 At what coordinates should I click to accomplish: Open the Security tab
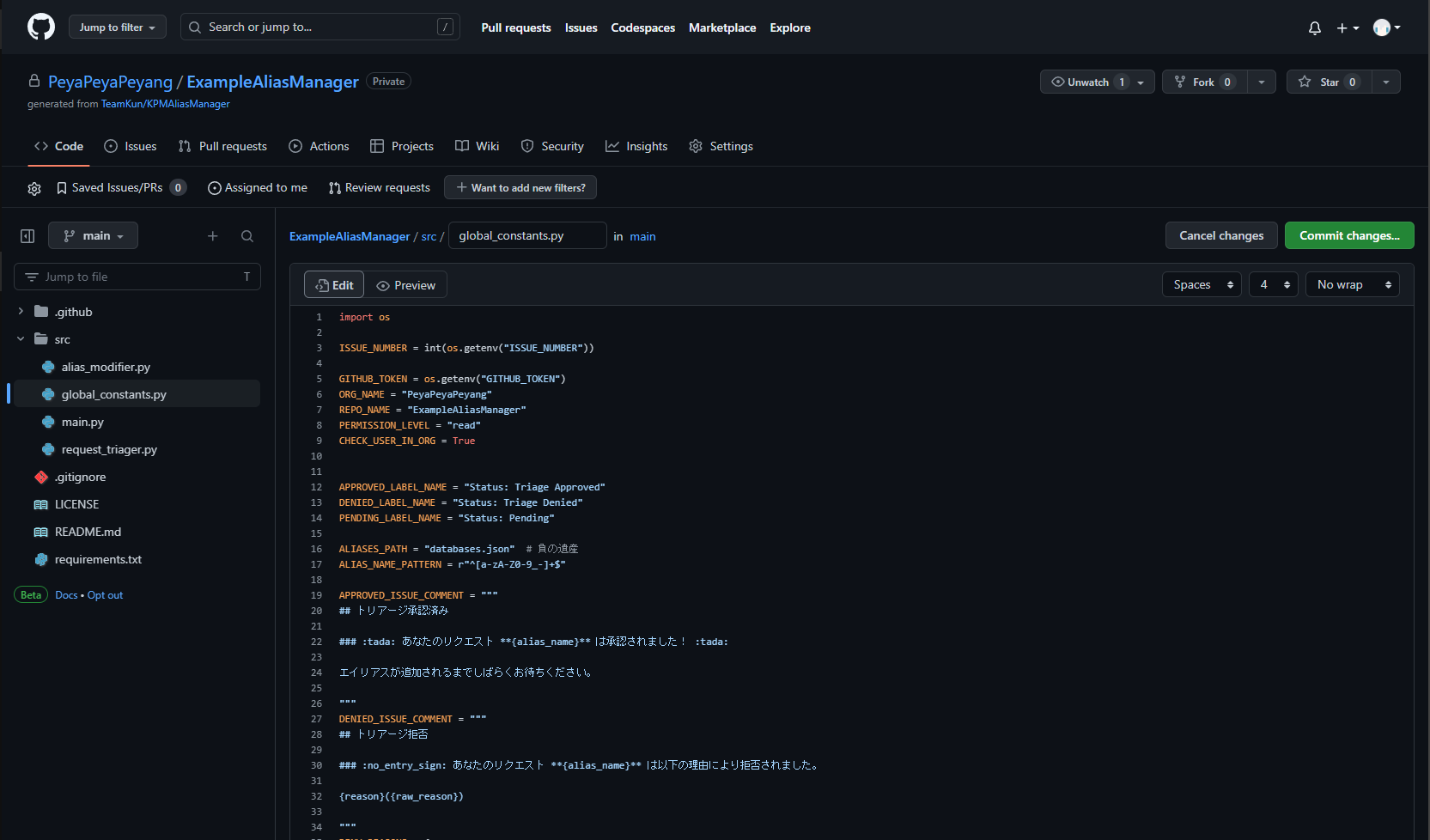click(552, 146)
